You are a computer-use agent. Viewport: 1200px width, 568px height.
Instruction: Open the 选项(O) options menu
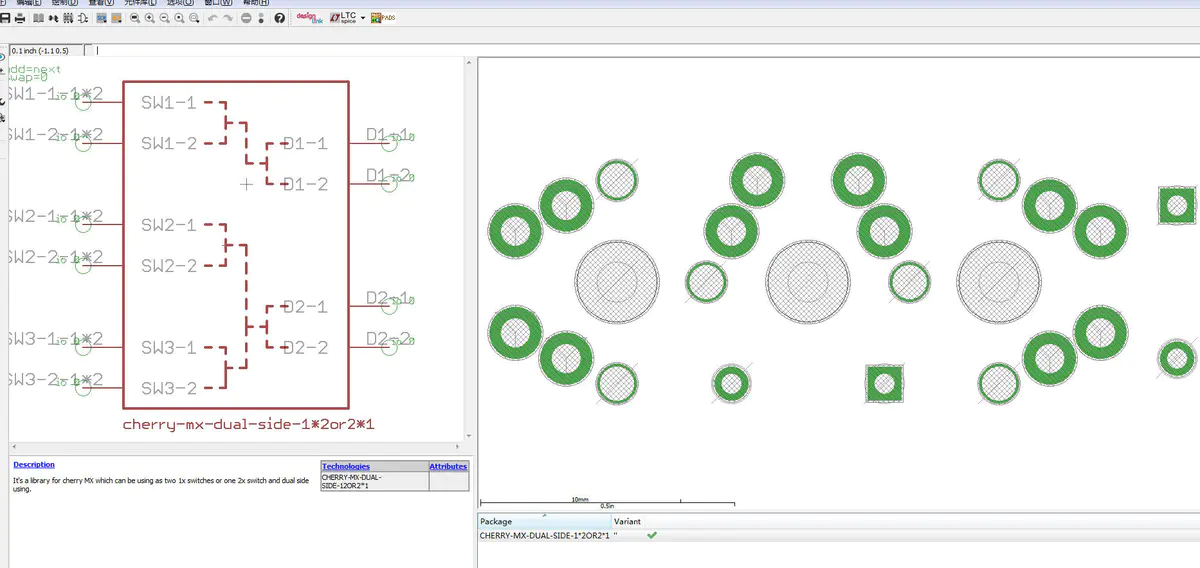tap(180, 3)
